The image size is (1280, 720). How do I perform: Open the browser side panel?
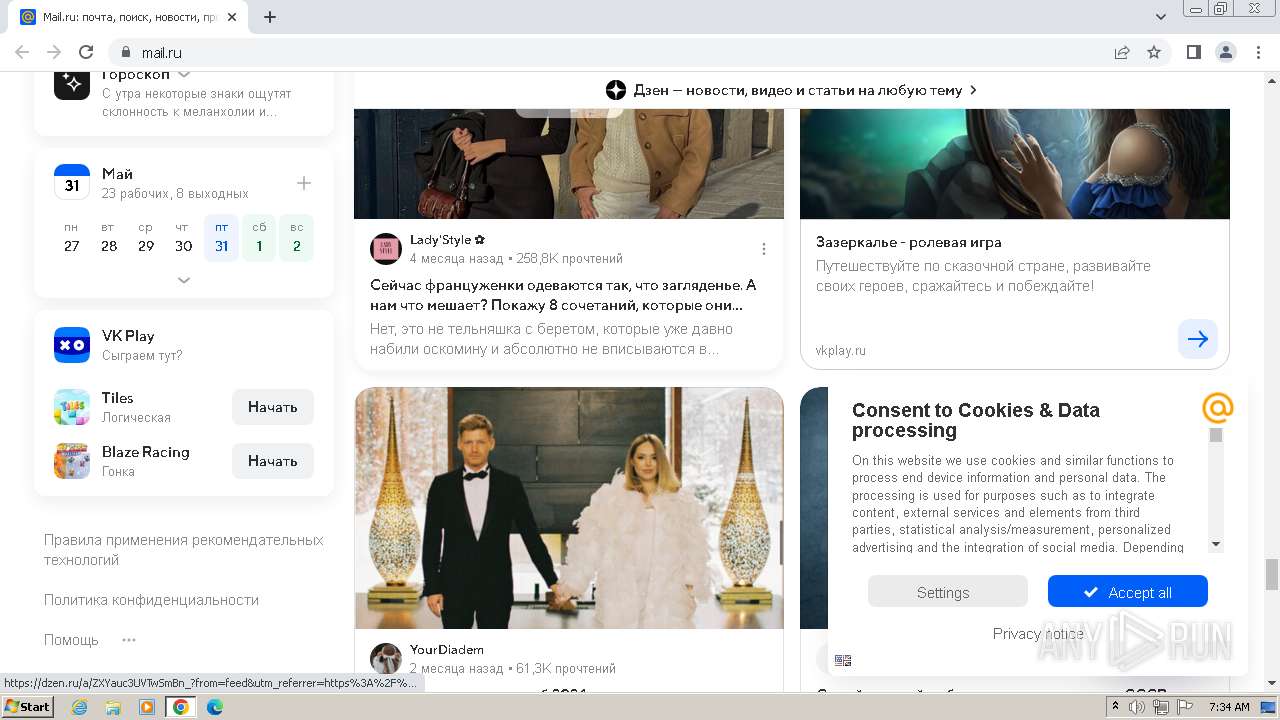(1194, 52)
